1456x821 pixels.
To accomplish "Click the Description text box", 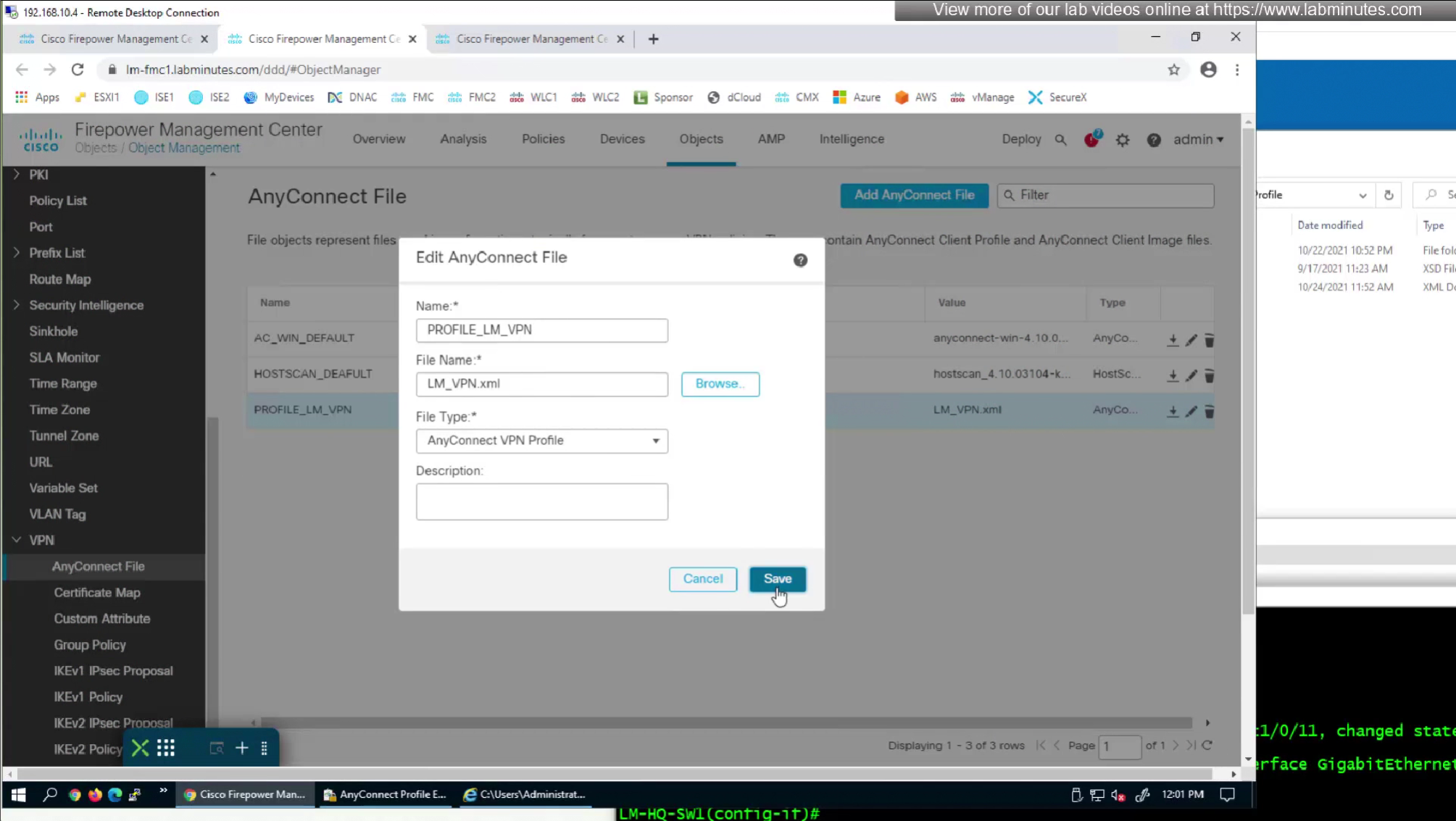I will tap(541, 501).
